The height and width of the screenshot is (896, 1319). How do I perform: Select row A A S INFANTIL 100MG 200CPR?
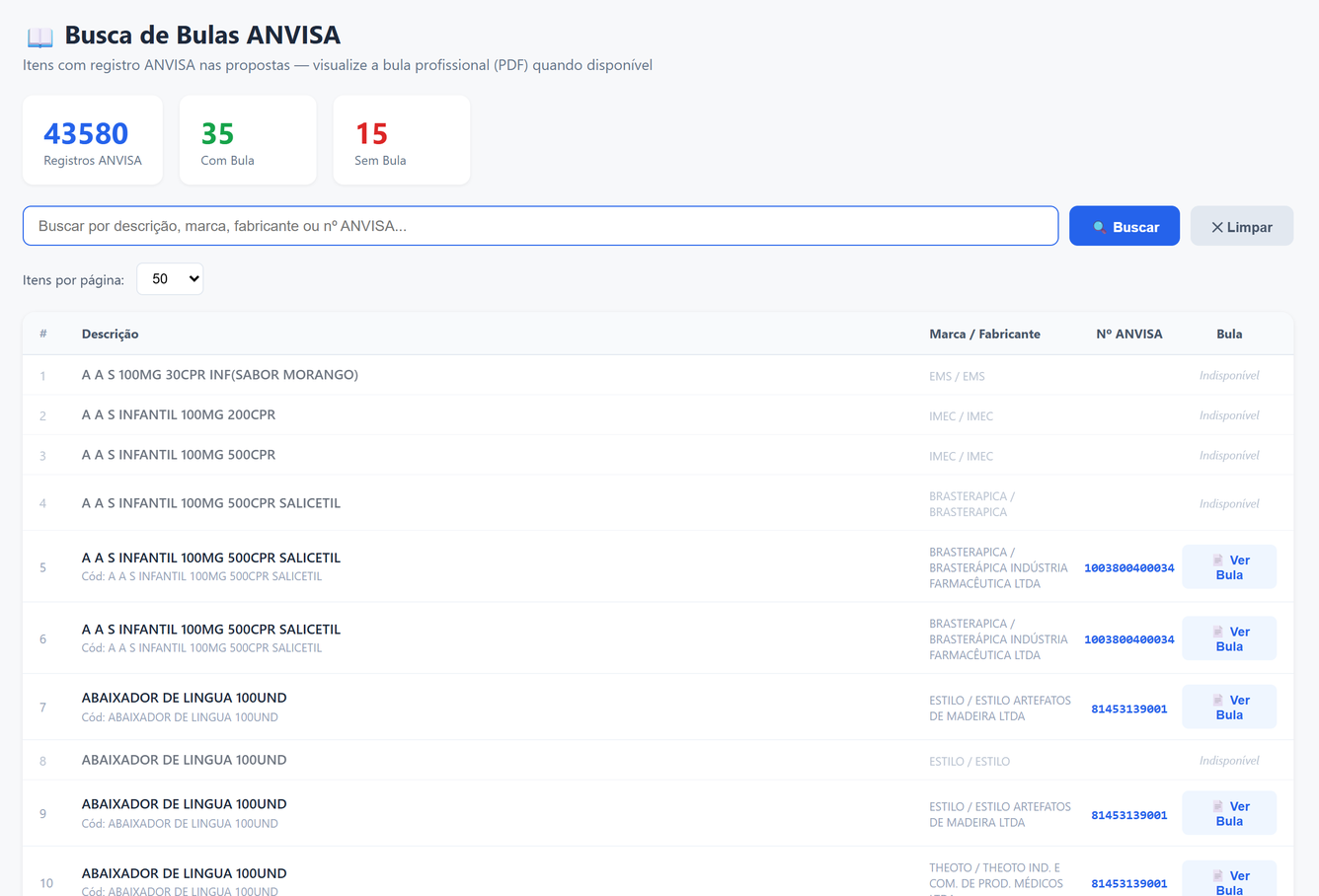click(x=658, y=415)
